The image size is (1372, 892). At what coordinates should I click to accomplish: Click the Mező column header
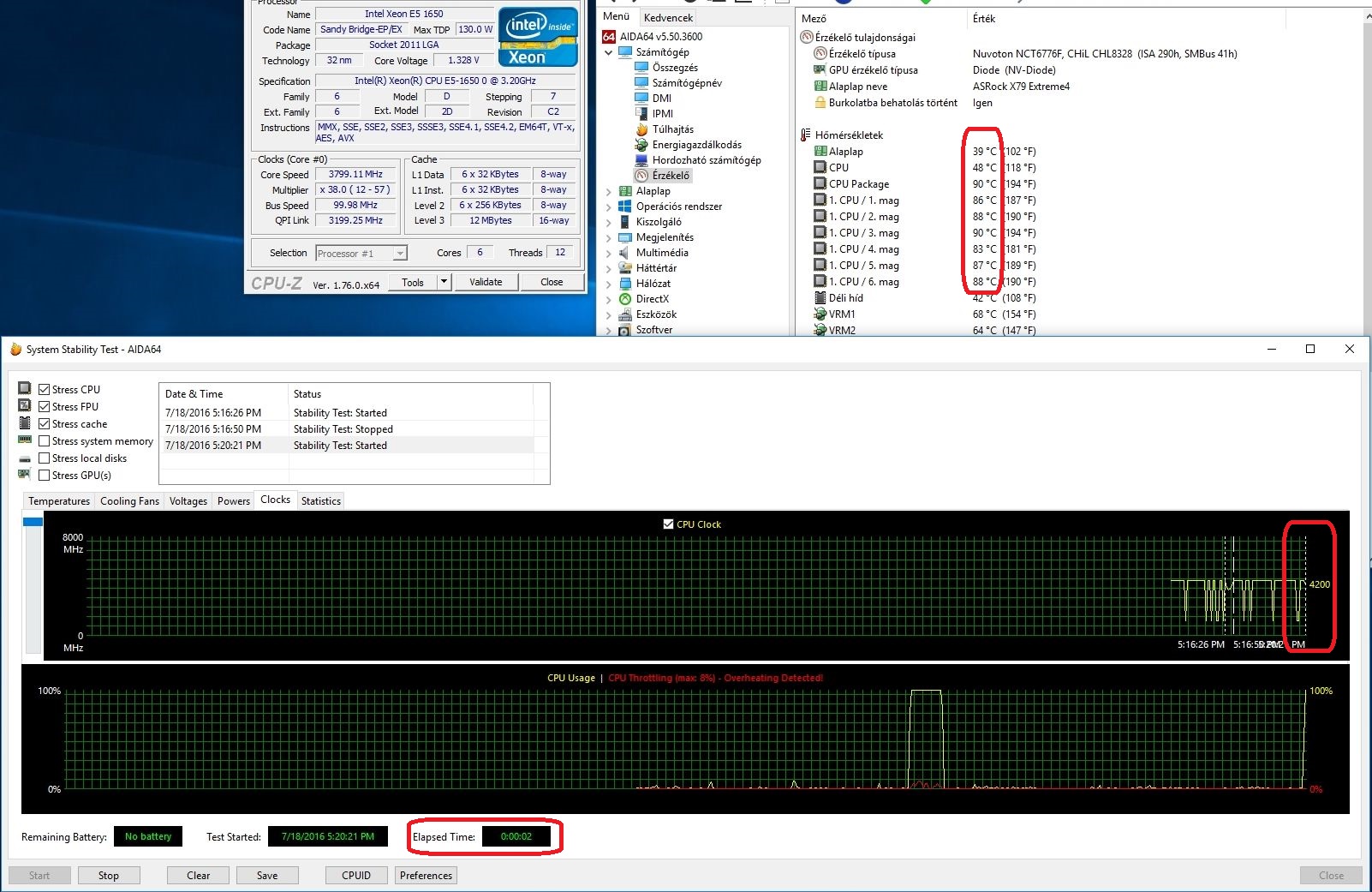point(880,18)
